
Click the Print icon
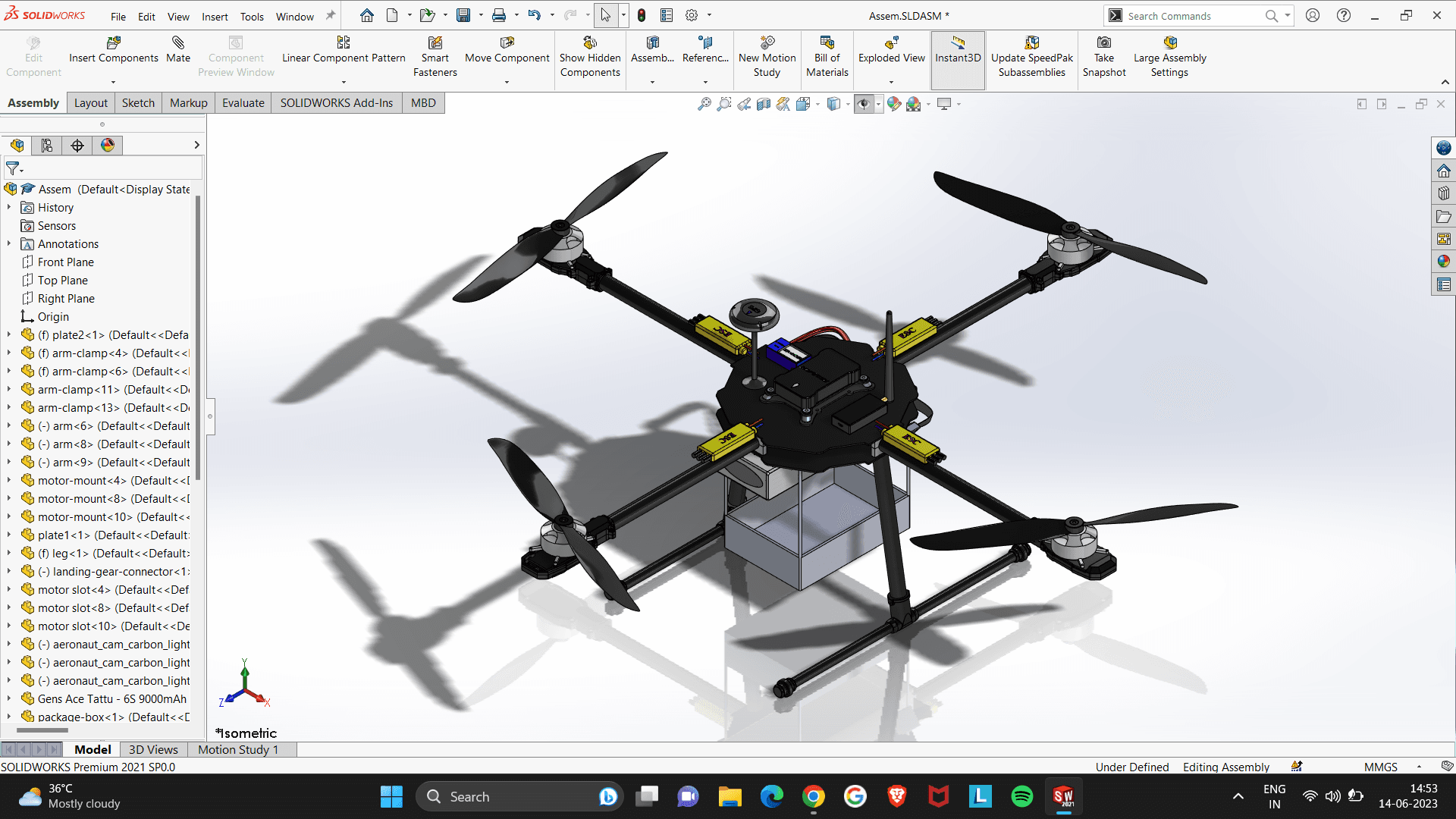[499, 15]
